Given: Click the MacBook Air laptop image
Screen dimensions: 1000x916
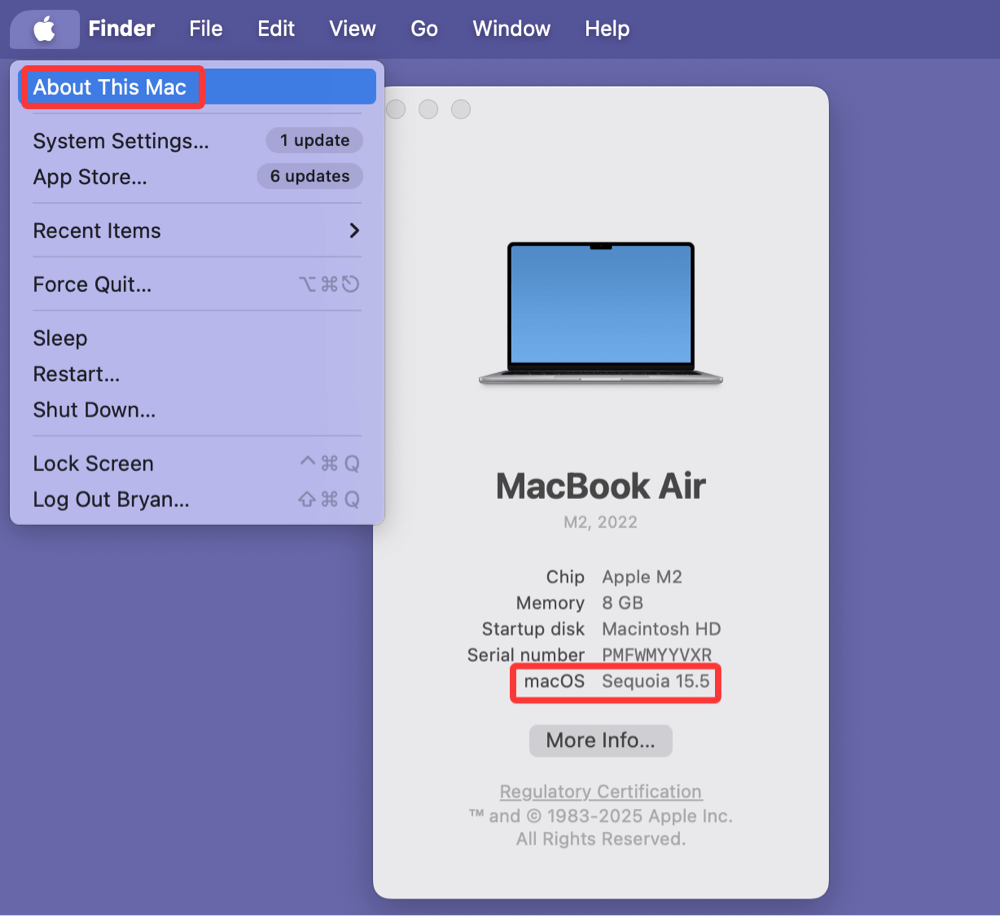Looking at the screenshot, I should click(601, 313).
